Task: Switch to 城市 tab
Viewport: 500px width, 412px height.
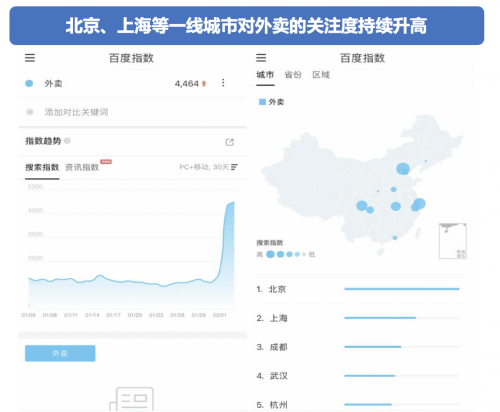Action: tap(265, 75)
